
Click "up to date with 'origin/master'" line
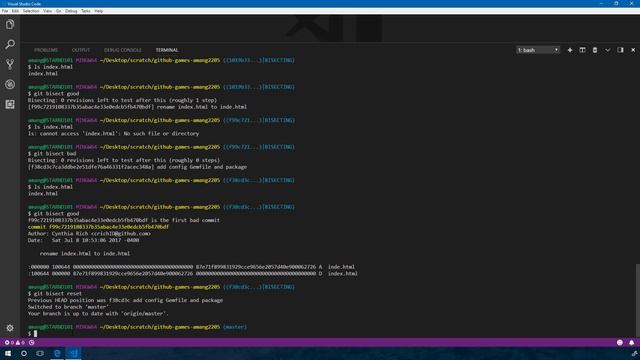(x=98, y=313)
